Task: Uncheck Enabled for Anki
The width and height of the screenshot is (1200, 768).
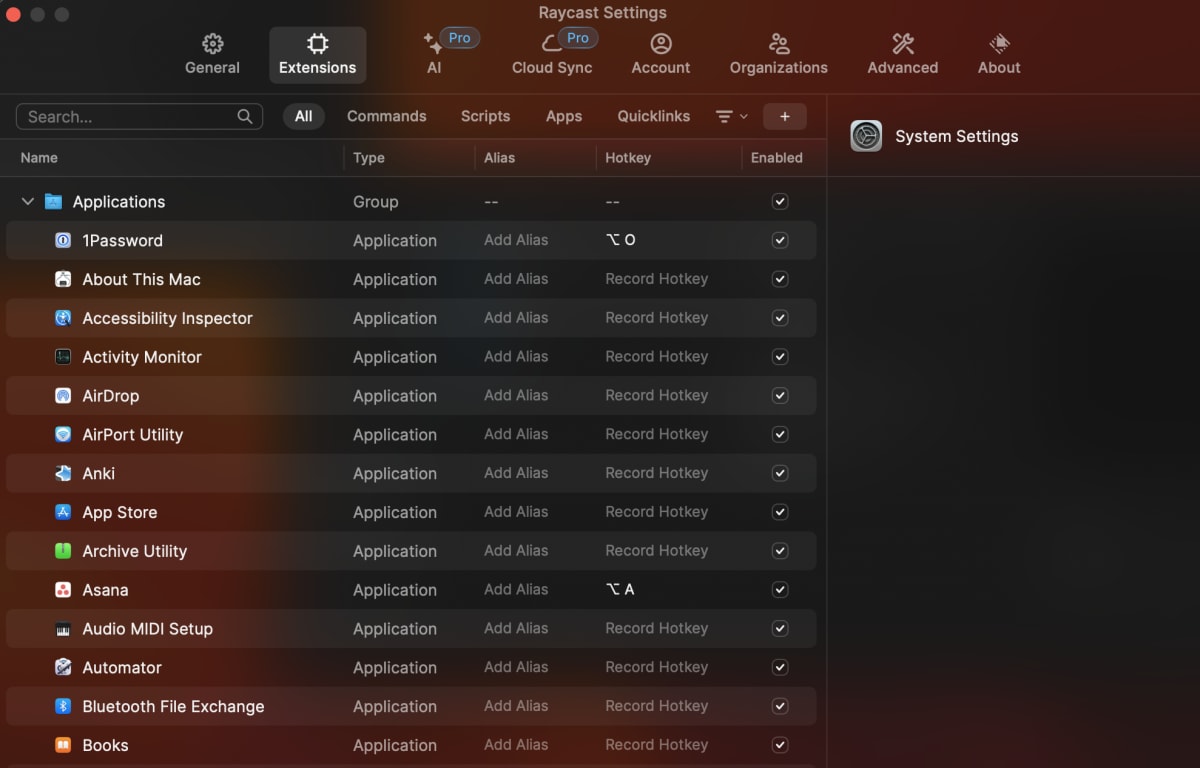Action: click(x=780, y=473)
